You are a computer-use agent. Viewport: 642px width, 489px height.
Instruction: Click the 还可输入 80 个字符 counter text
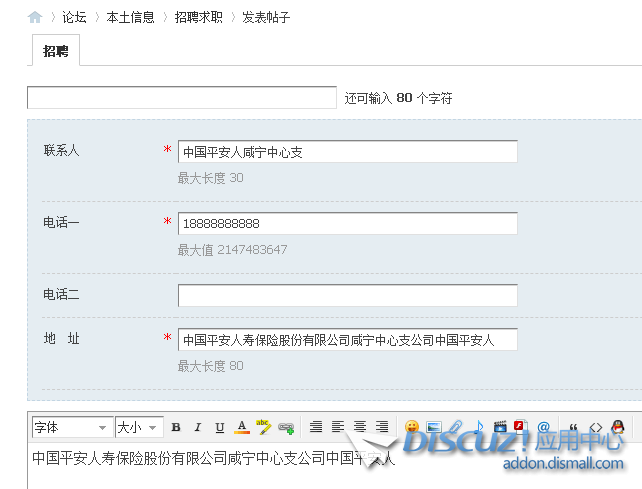[x=398, y=98]
